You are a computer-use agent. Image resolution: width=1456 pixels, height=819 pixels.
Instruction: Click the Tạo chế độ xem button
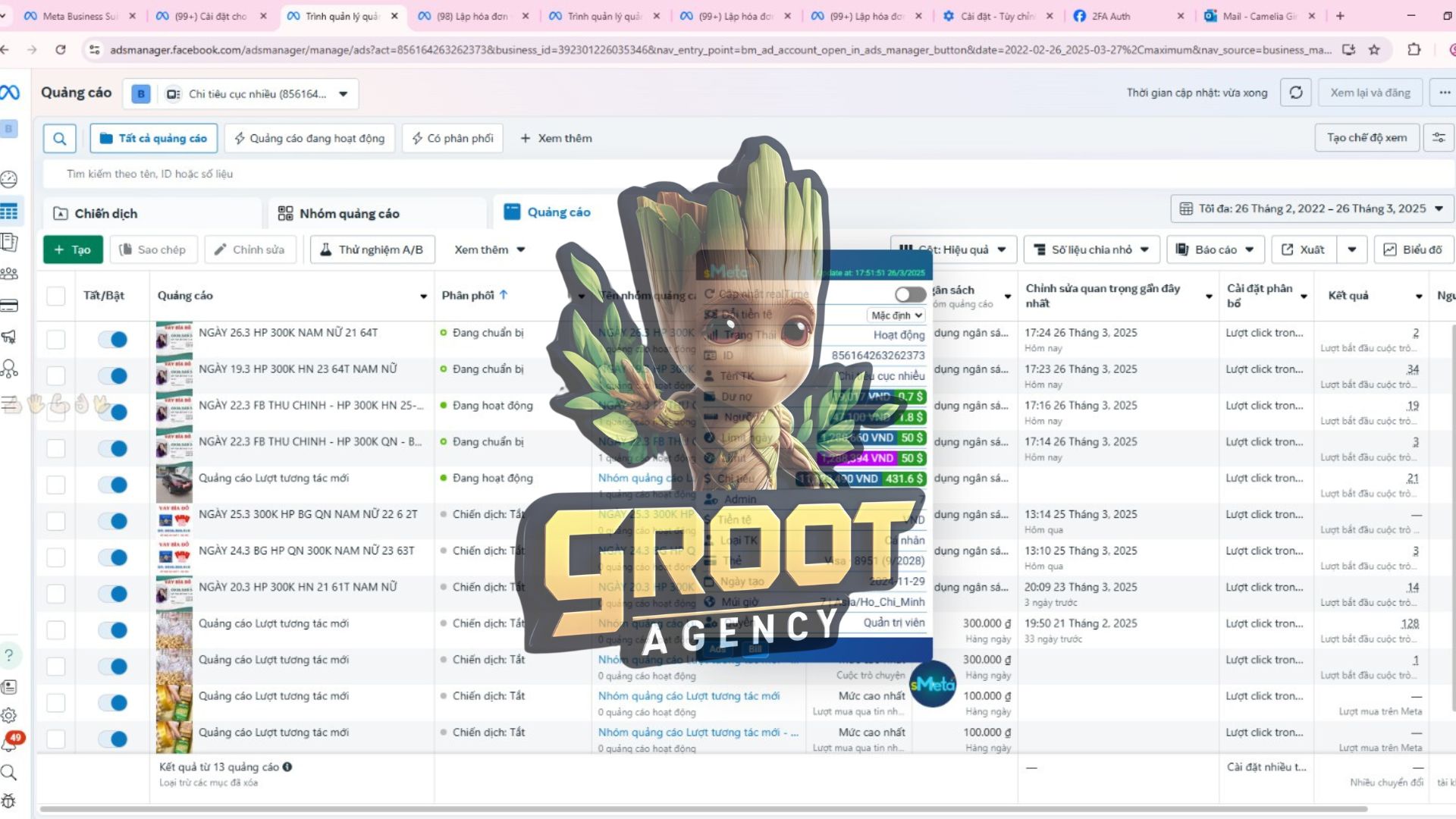click(1367, 138)
